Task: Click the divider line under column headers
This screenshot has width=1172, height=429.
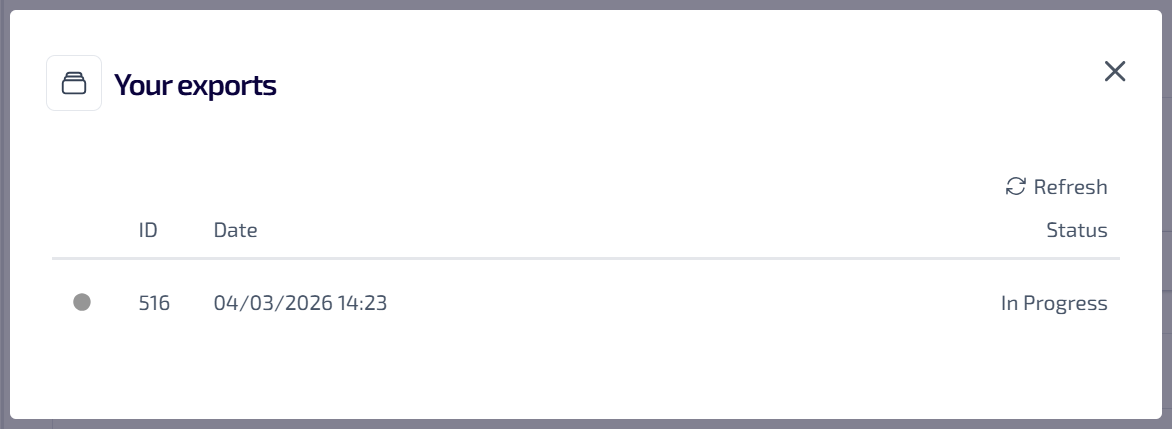Action: [586, 259]
